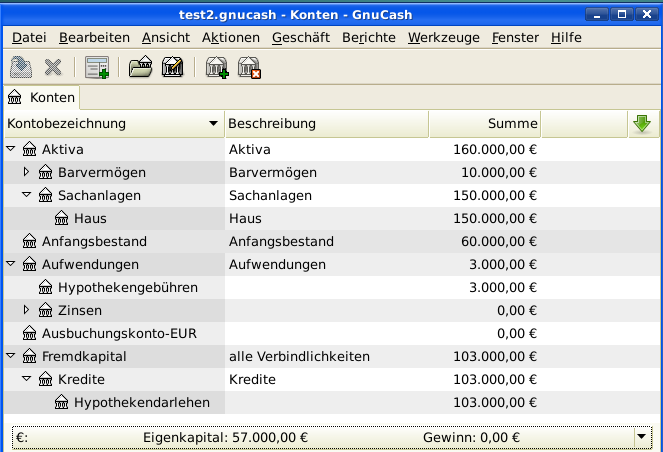Click the Summe column header
This screenshot has width=663, height=452.
[485, 124]
